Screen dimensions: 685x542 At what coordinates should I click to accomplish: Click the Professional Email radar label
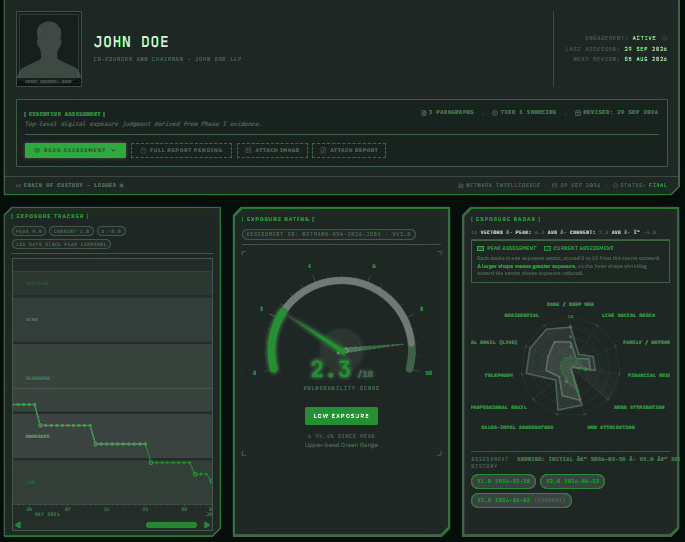(x=498, y=407)
